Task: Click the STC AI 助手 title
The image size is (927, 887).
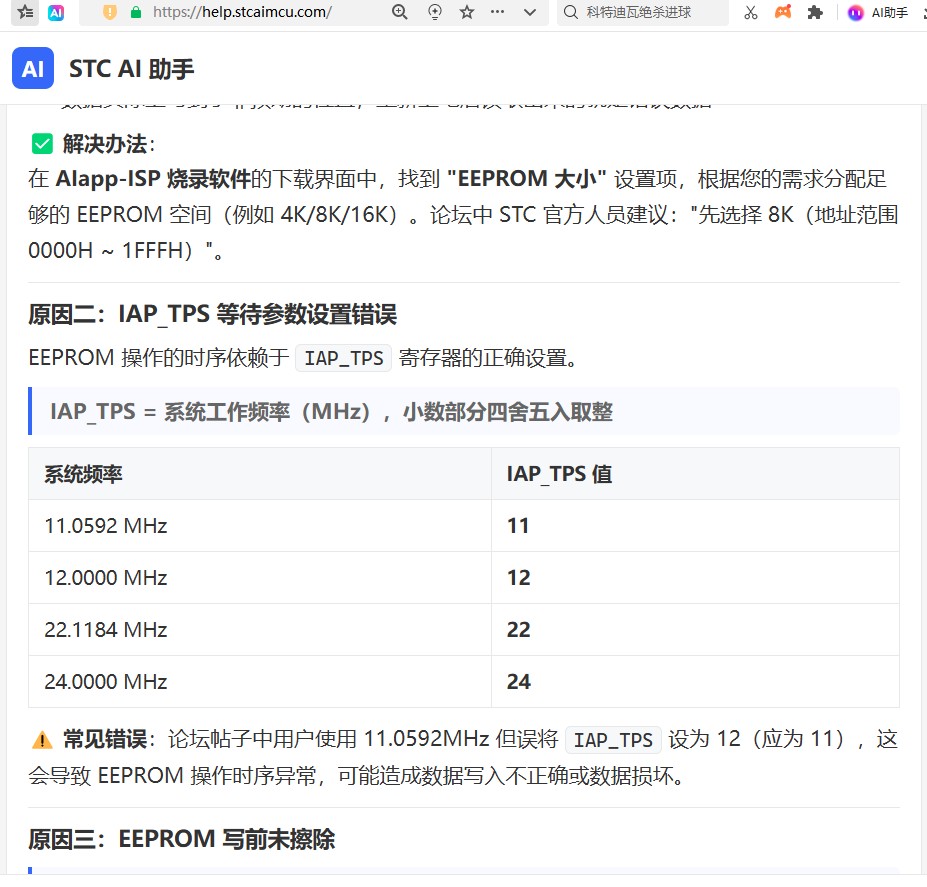Action: 131,69
